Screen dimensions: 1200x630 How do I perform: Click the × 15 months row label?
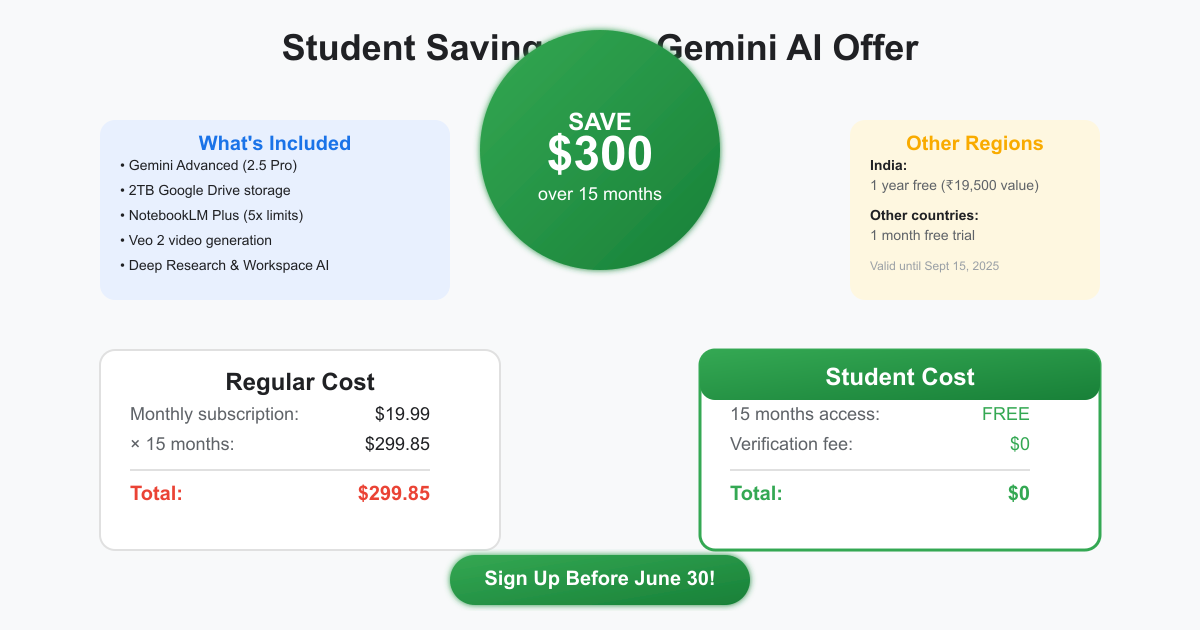(x=182, y=444)
